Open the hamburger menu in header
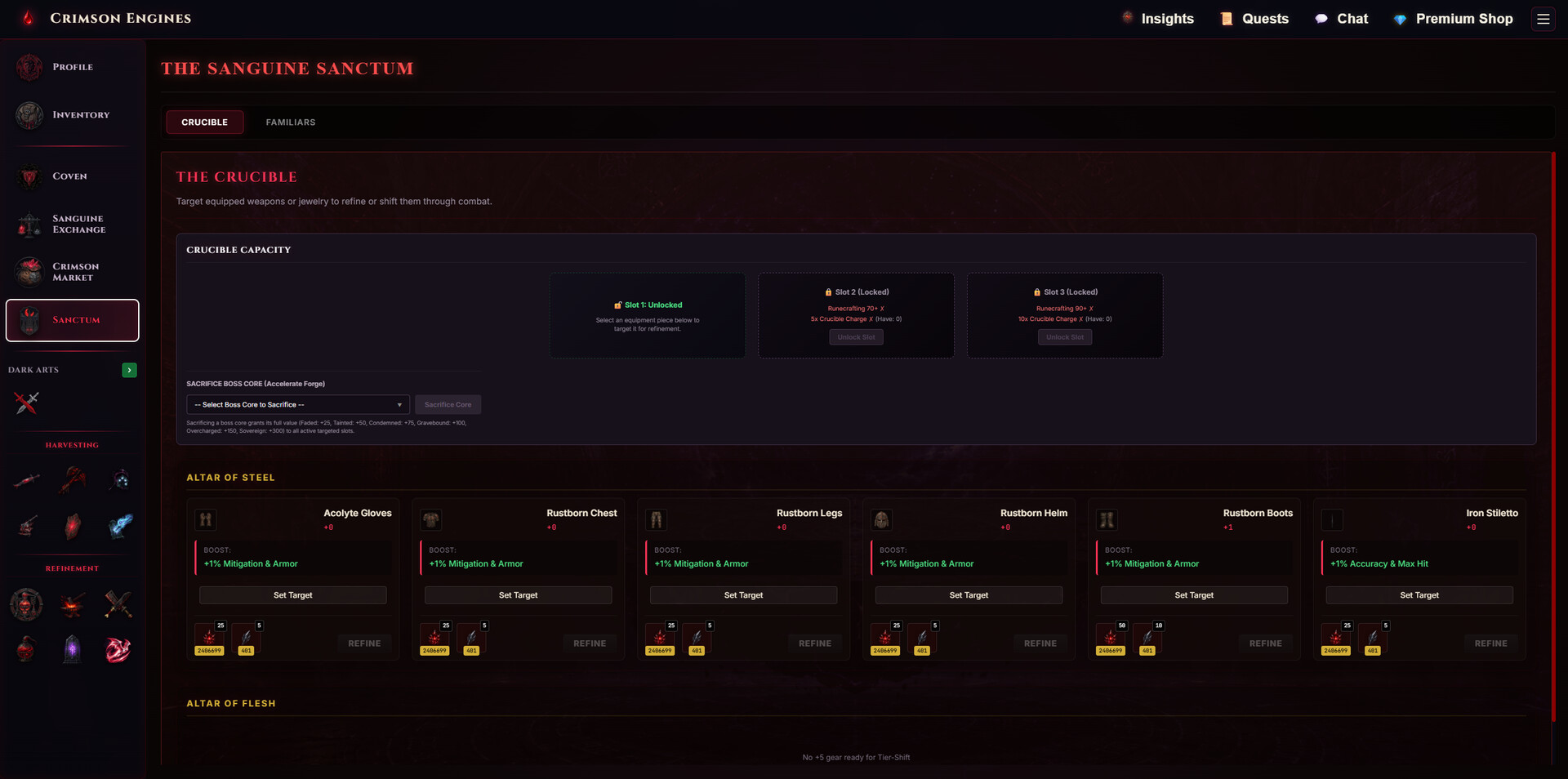 (x=1543, y=19)
